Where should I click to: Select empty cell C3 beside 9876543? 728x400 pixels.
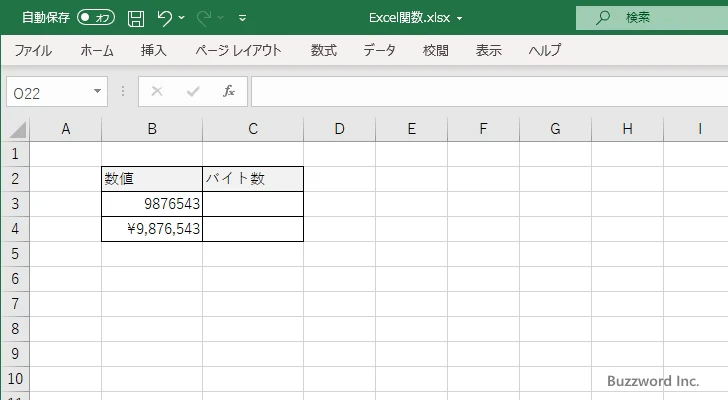[253, 204]
